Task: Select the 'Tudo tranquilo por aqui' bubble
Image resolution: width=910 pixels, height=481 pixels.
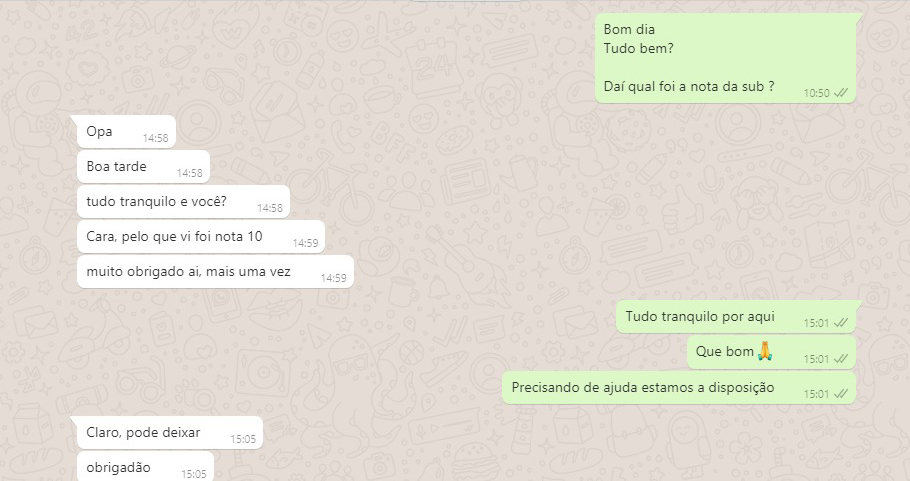Action: (736, 317)
